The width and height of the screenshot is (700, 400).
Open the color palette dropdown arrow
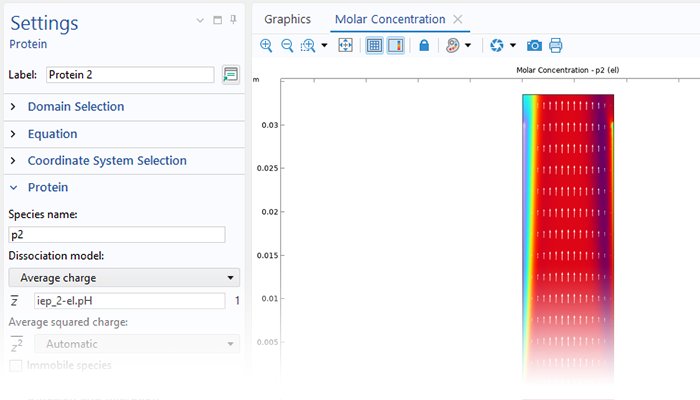(468, 45)
